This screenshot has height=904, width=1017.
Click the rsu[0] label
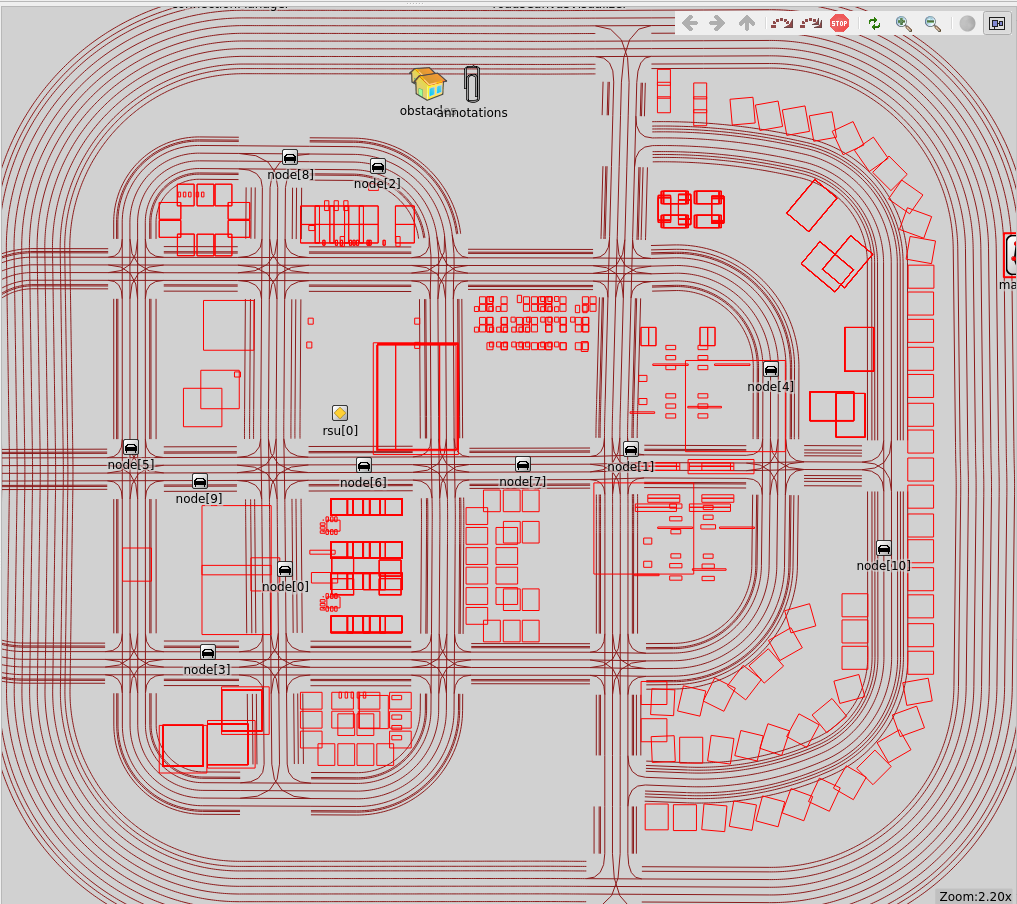(x=340, y=431)
